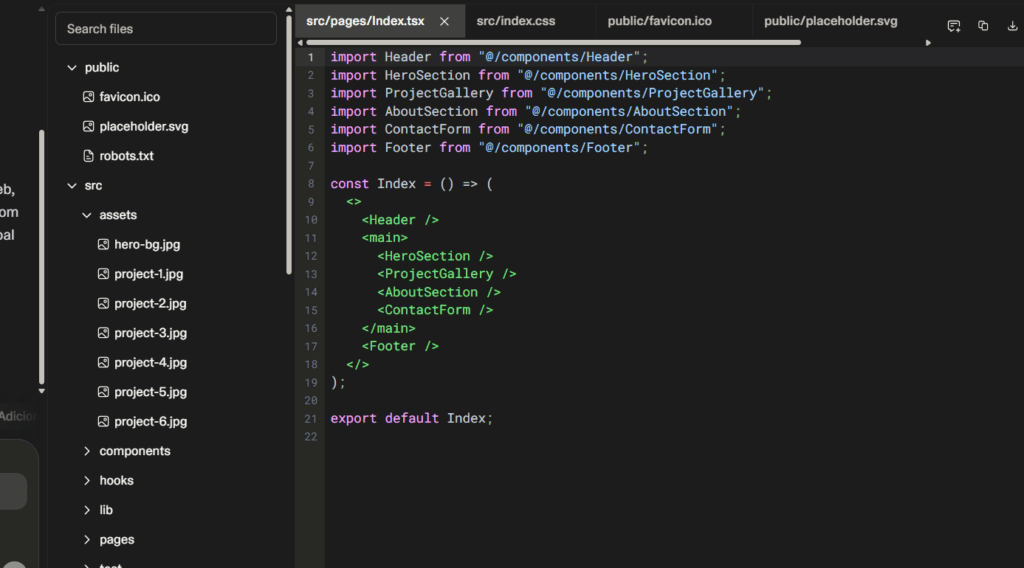Collapse the src folder chevron

point(71,186)
